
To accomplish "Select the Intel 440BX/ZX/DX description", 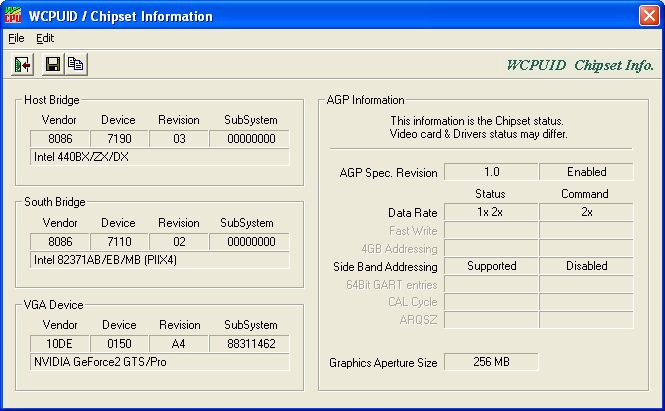I will 159,157.
